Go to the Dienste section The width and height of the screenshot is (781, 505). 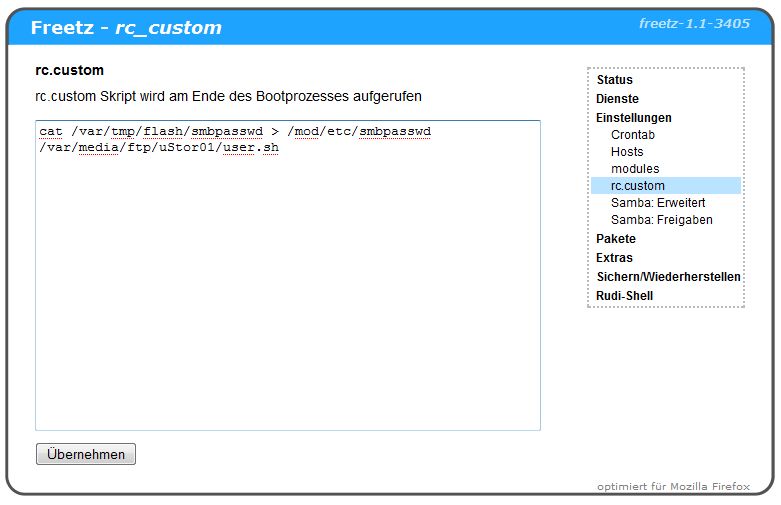click(x=617, y=99)
